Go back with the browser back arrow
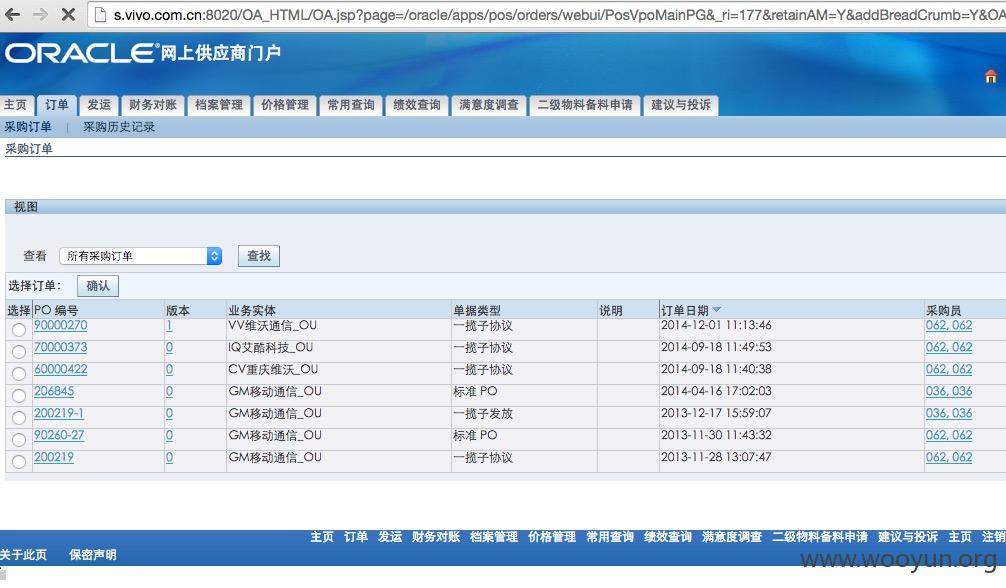The height and width of the screenshot is (588, 1006). 12,14
